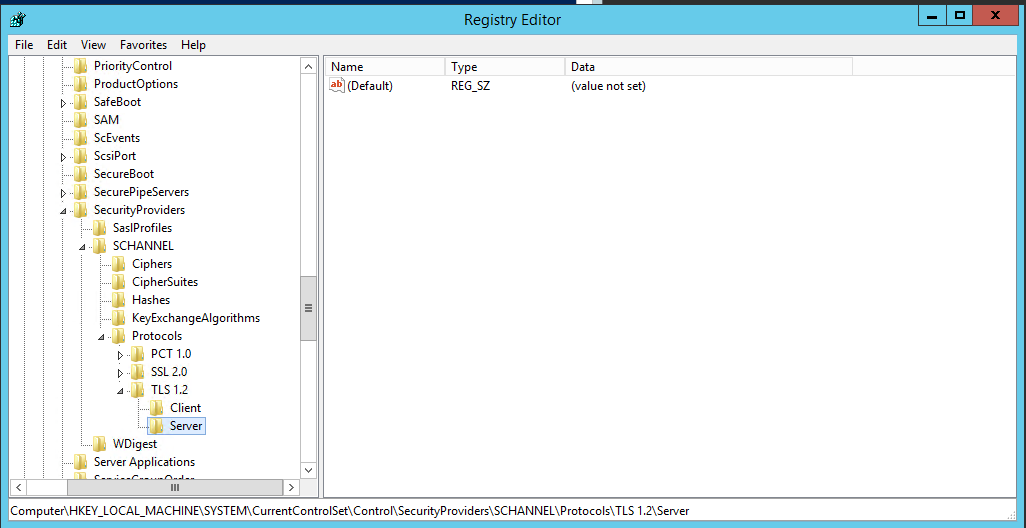Image resolution: width=1026 pixels, height=528 pixels.
Task: Open the Favorites menu
Action: pyautogui.click(x=143, y=45)
